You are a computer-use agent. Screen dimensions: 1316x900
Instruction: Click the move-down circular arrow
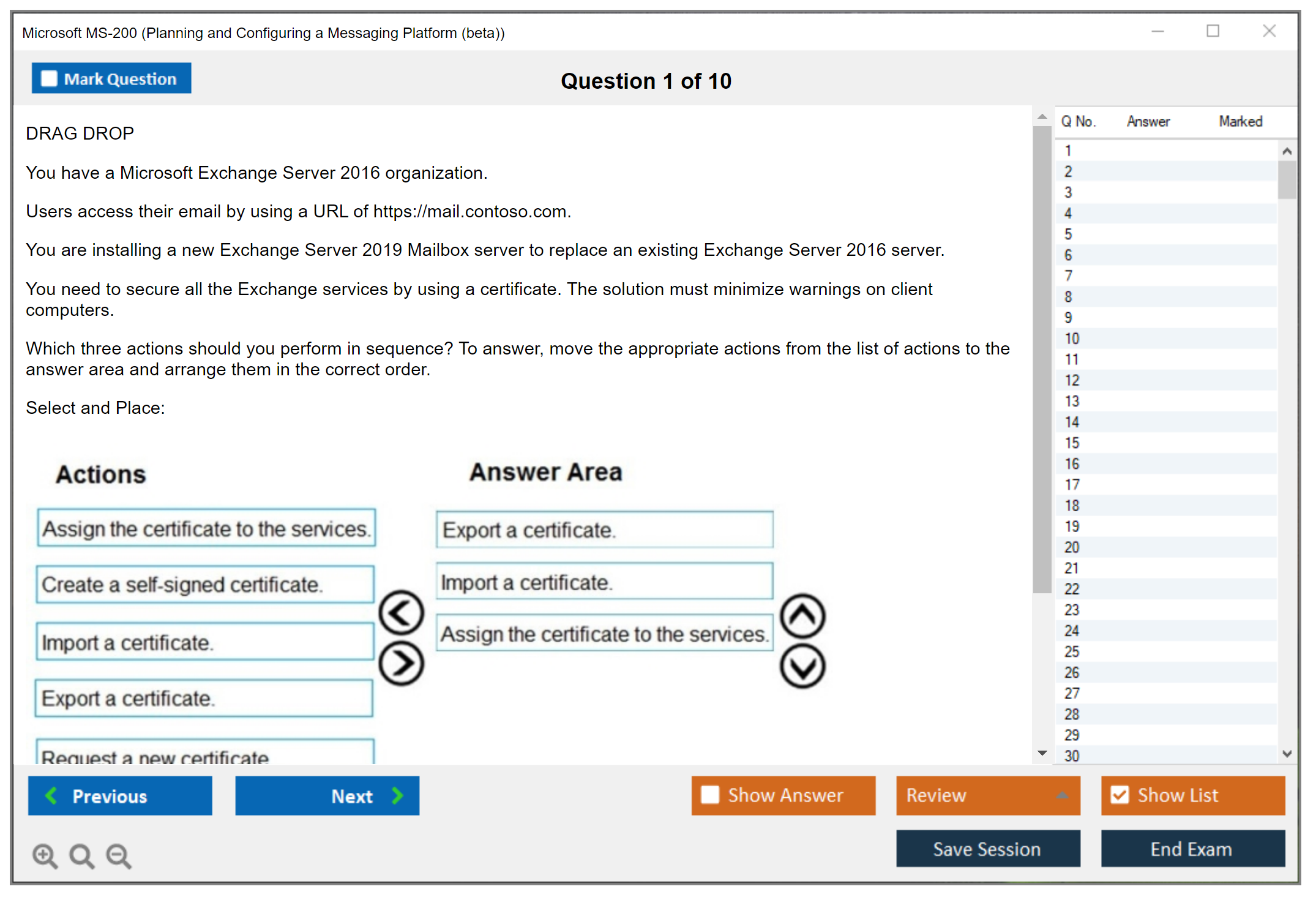pos(802,666)
